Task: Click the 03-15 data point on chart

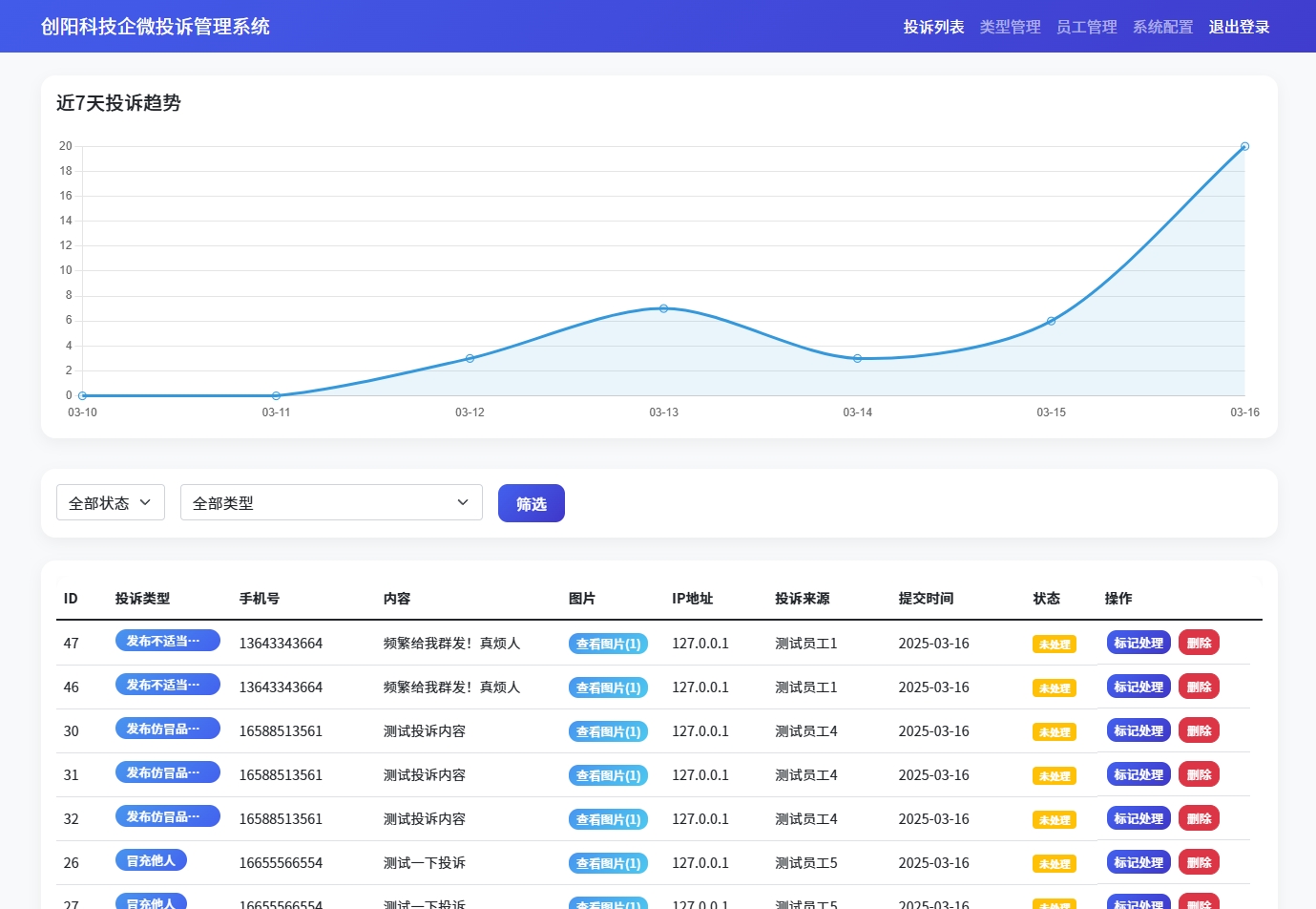Action: pyautogui.click(x=1051, y=321)
